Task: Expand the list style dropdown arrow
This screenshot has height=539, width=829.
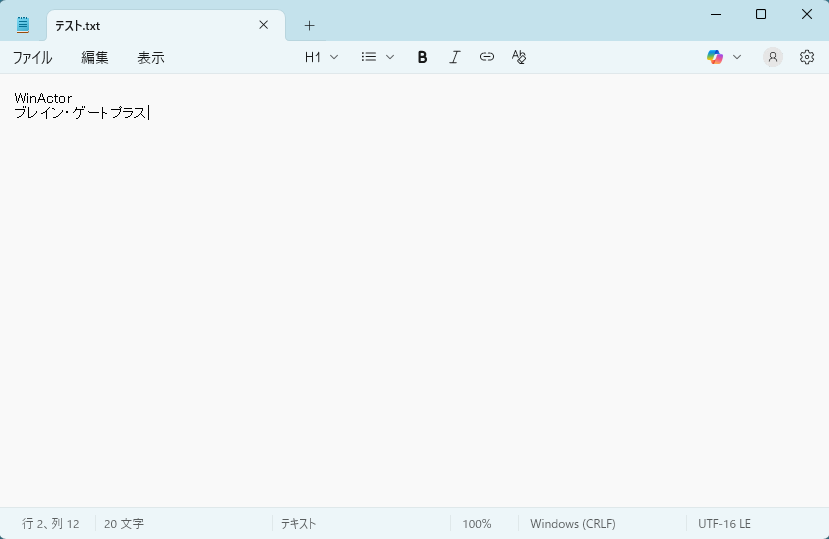Action: click(x=390, y=57)
